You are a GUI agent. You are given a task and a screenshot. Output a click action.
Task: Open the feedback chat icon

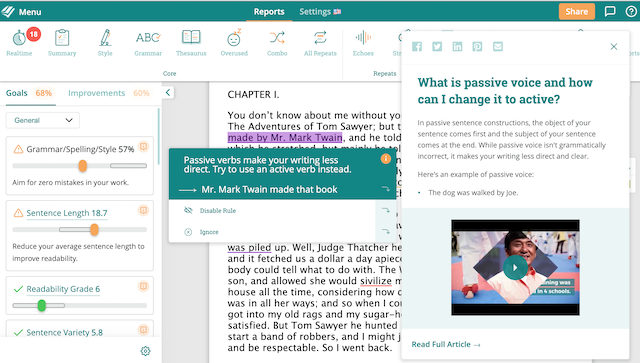point(610,11)
